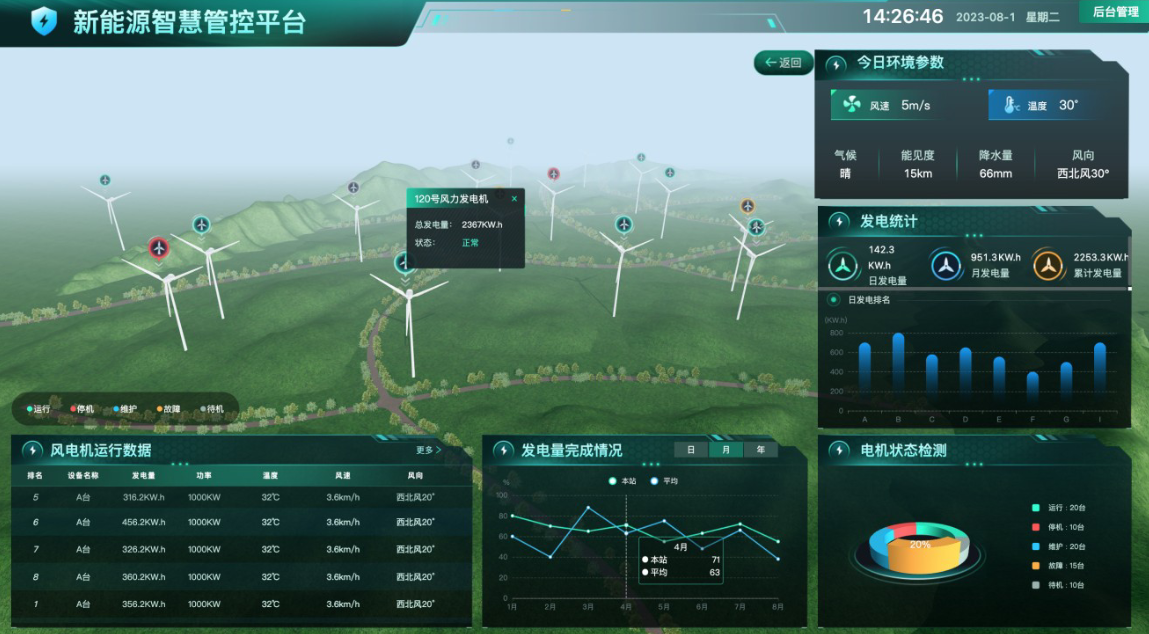Click the 故障 orange legend swatch in pie chart
1149x634 pixels.
tap(1037, 566)
